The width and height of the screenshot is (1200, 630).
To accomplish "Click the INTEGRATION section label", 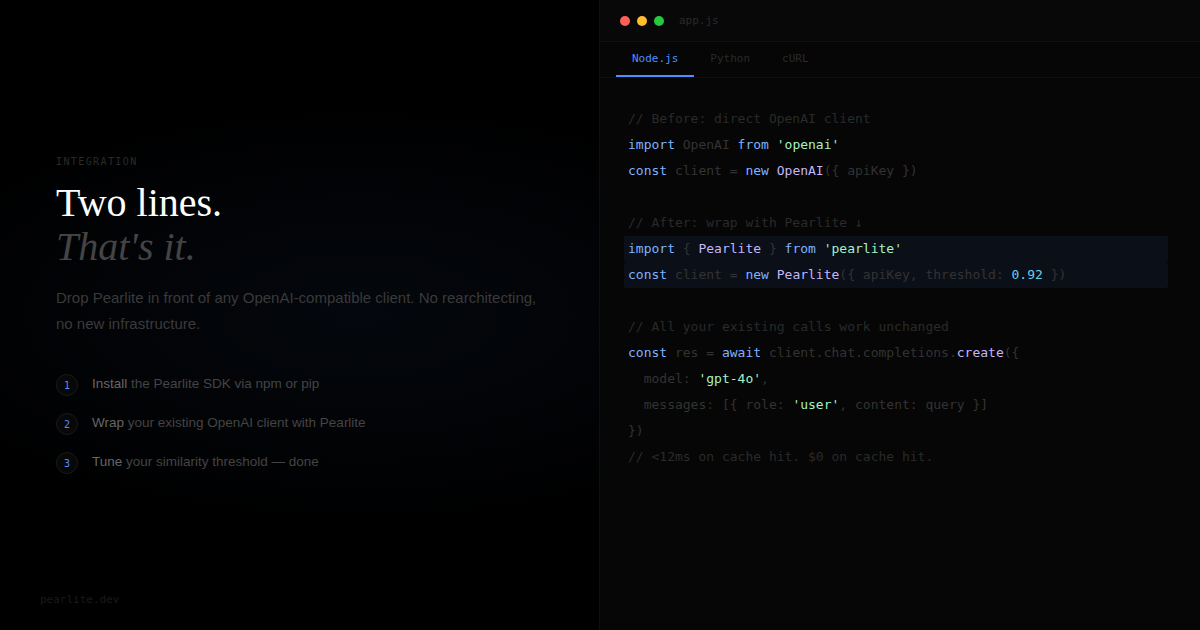I will coord(97,162).
